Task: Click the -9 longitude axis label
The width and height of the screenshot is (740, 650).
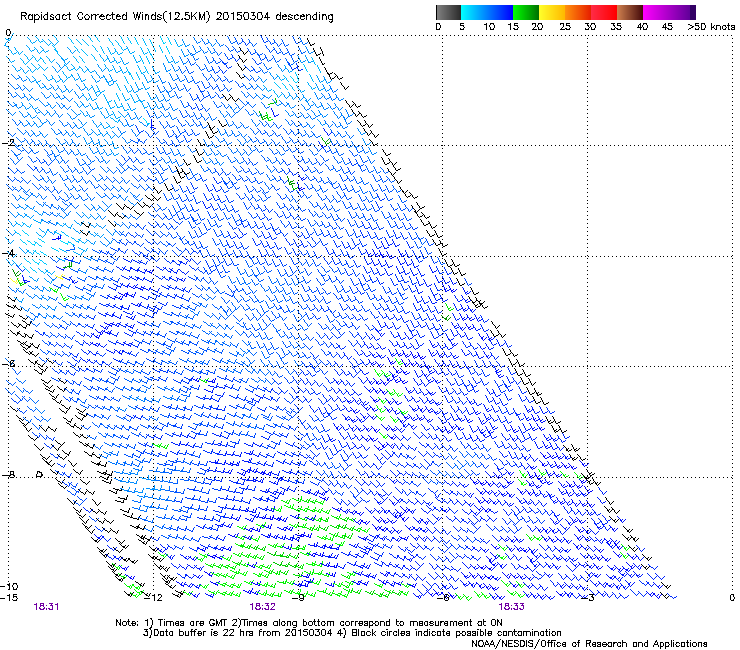Action: pyautogui.click(x=298, y=598)
